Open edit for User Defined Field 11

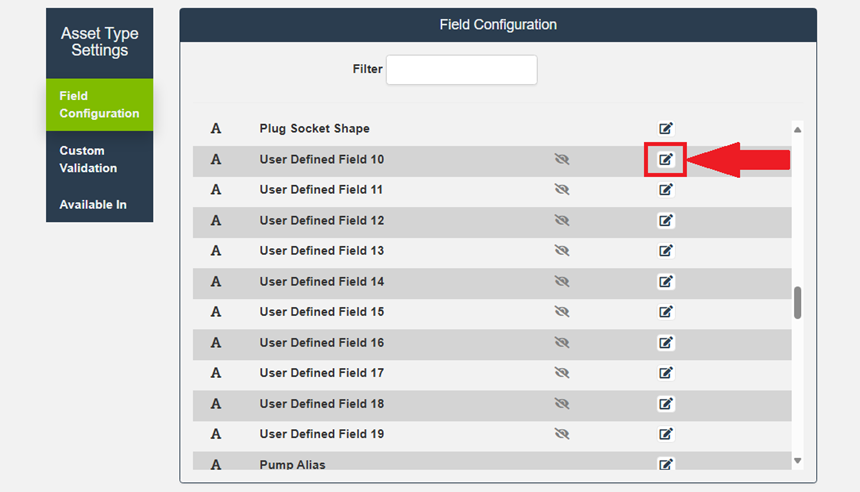(x=666, y=190)
